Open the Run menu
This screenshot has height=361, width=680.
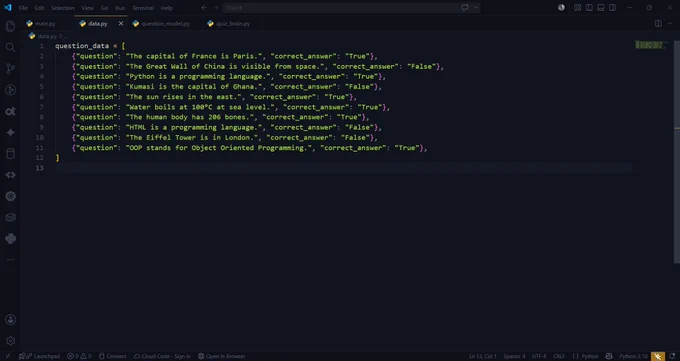[x=120, y=8]
